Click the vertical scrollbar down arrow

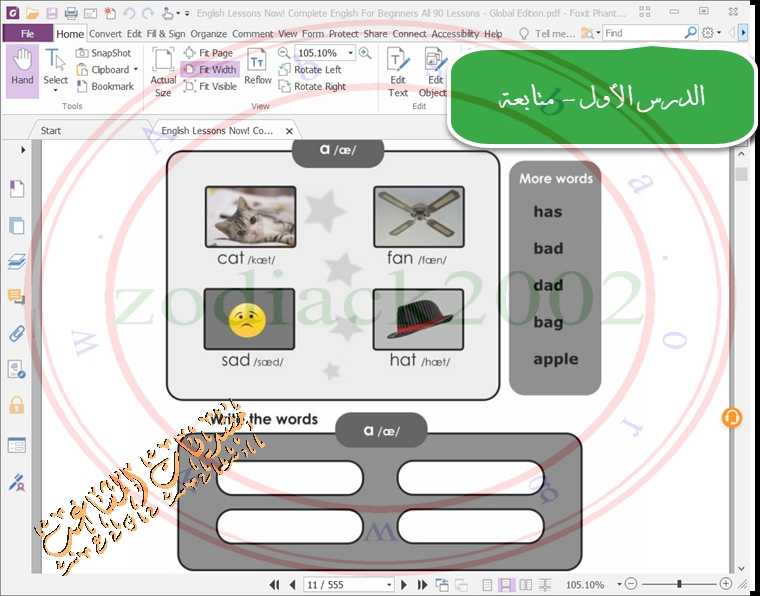click(741, 568)
